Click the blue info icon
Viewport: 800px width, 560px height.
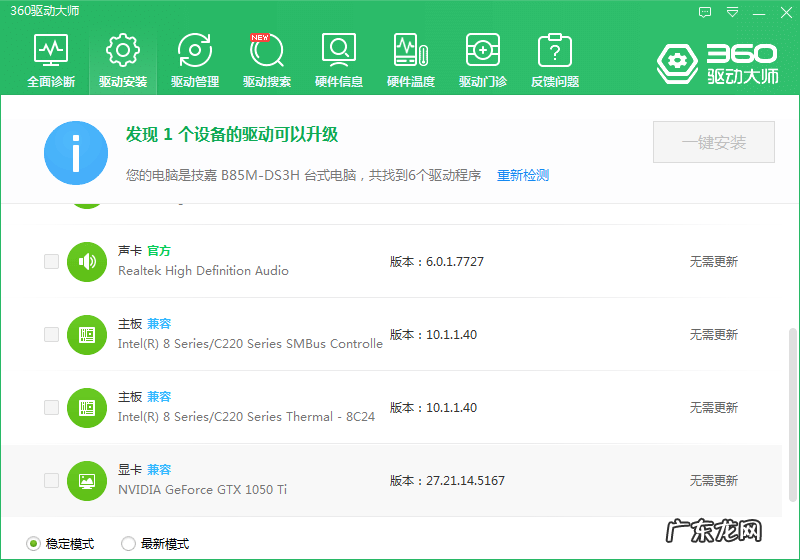click(76, 153)
